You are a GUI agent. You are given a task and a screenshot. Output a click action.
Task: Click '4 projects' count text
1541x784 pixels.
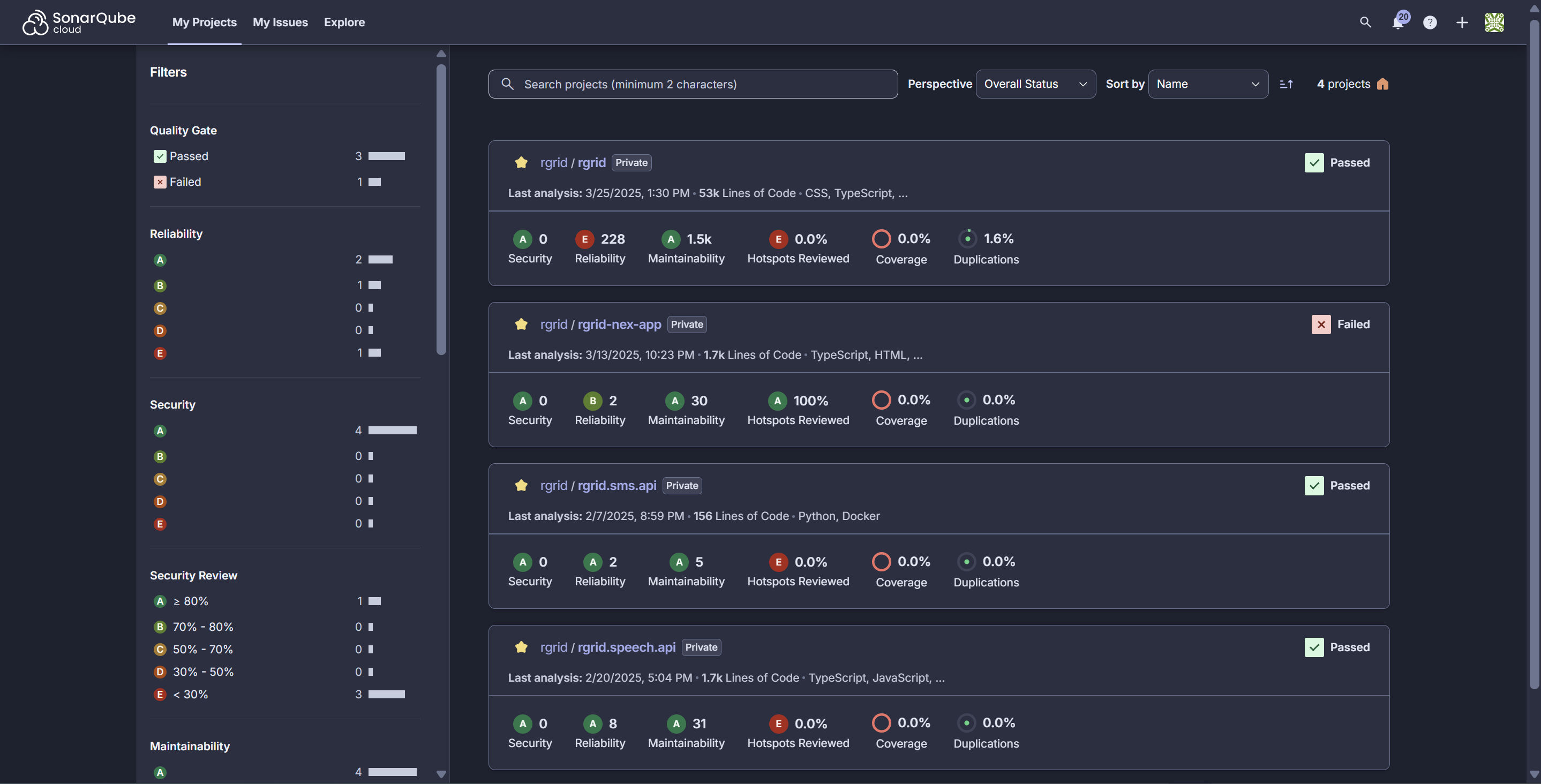tap(1343, 84)
